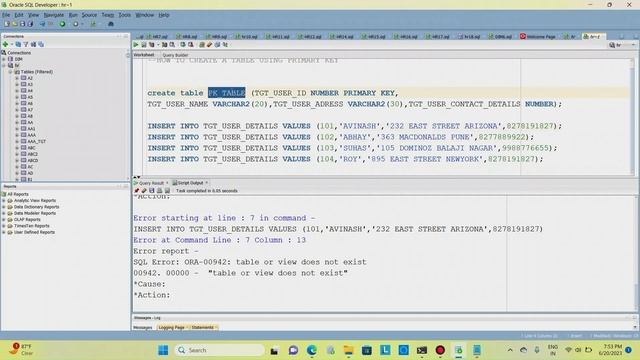Open the Terminal icon in the taskbar
This screenshot has width=640, height=360.
[422, 350]
